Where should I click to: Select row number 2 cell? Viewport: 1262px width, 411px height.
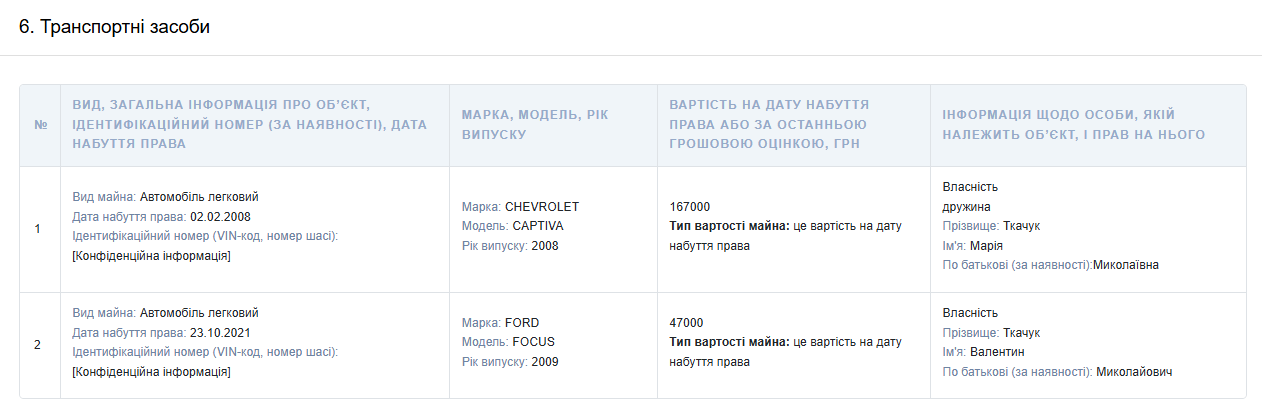pos(38,345)
